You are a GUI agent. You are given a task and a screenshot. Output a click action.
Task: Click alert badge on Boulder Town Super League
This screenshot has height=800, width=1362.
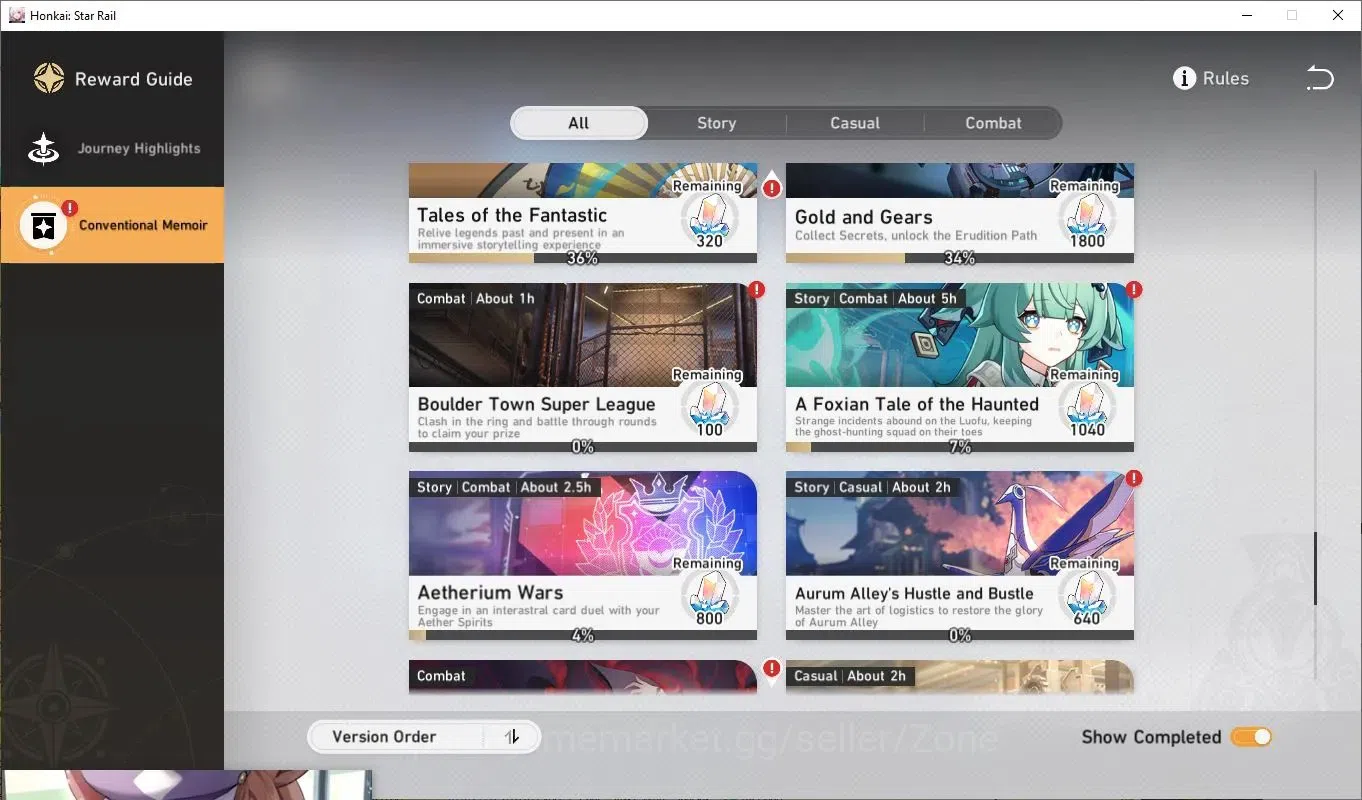pyautogui.click(x=756, y=289)
